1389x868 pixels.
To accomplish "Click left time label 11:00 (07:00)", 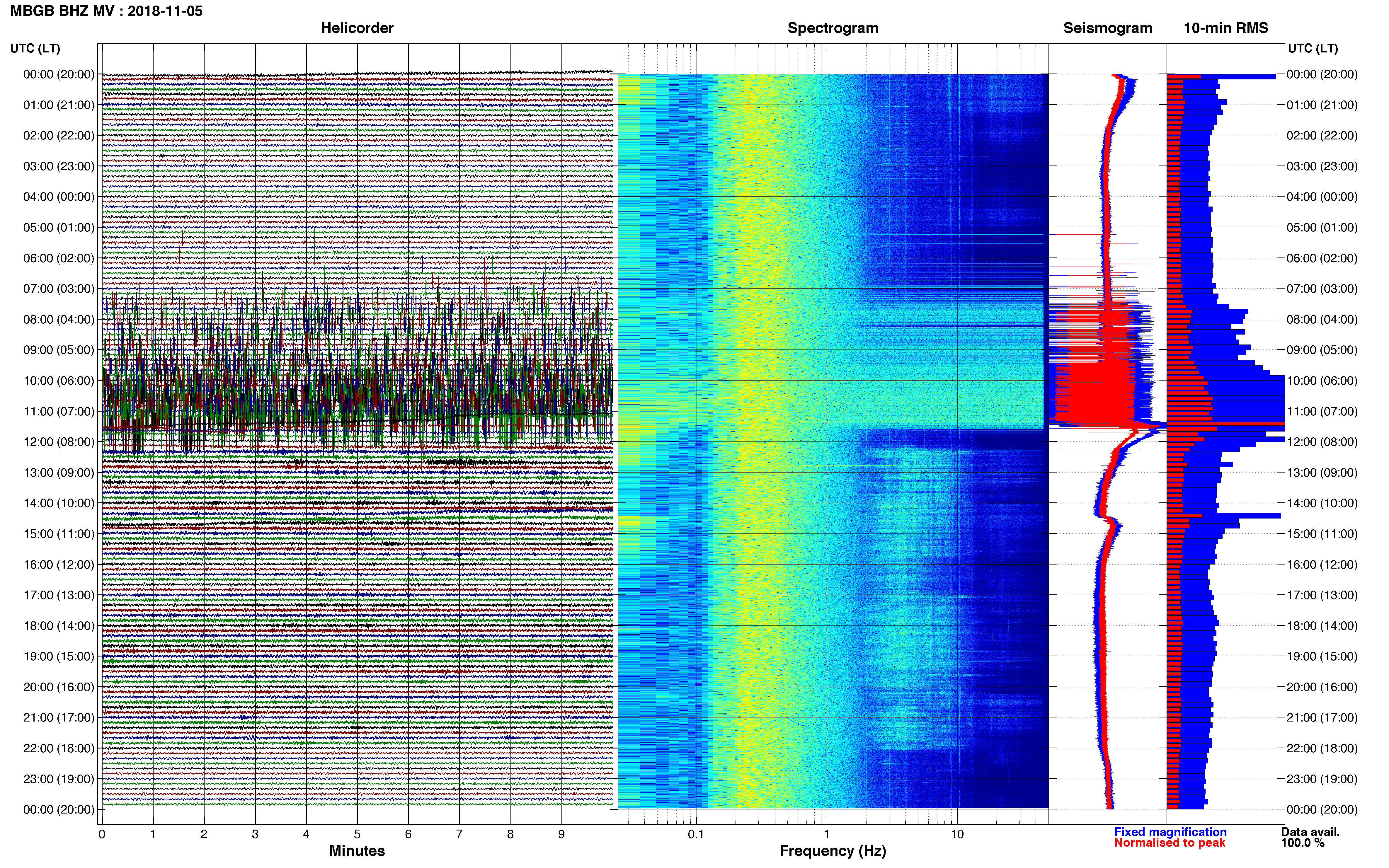I will click(59, 411).
